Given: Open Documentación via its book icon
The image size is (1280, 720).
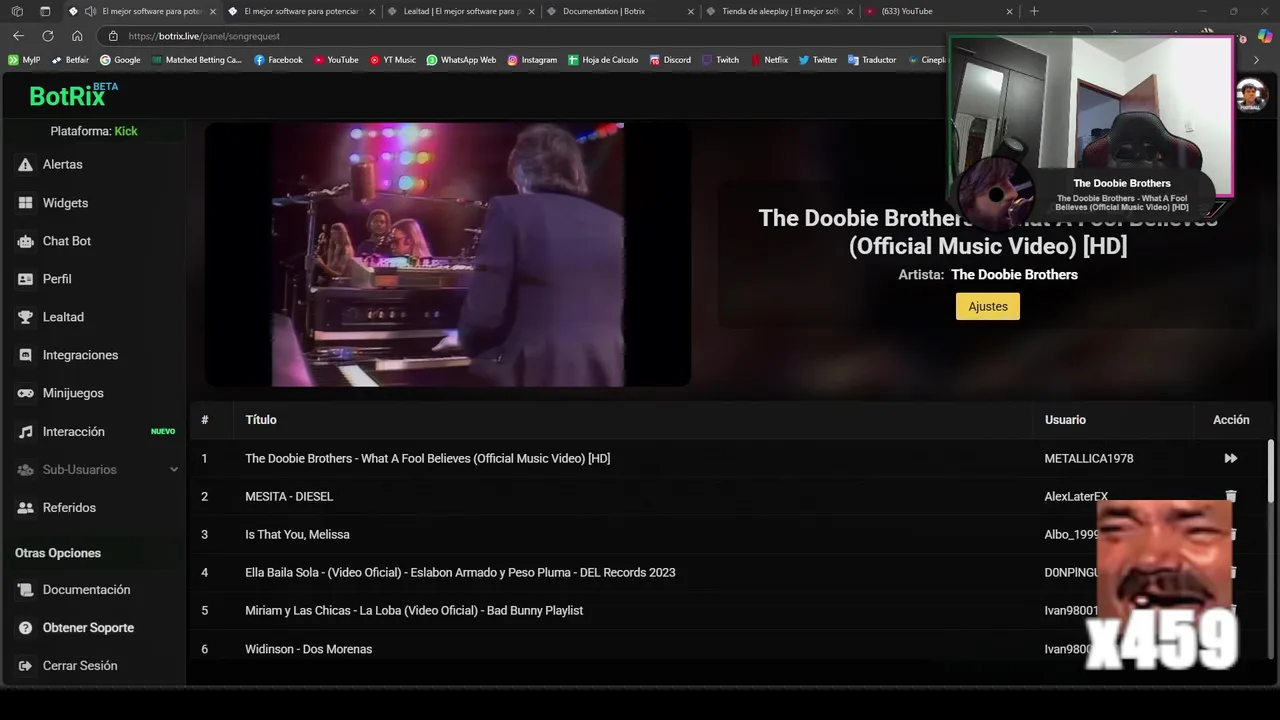Looking at the screenshot, I should click(x=25, y=590).
